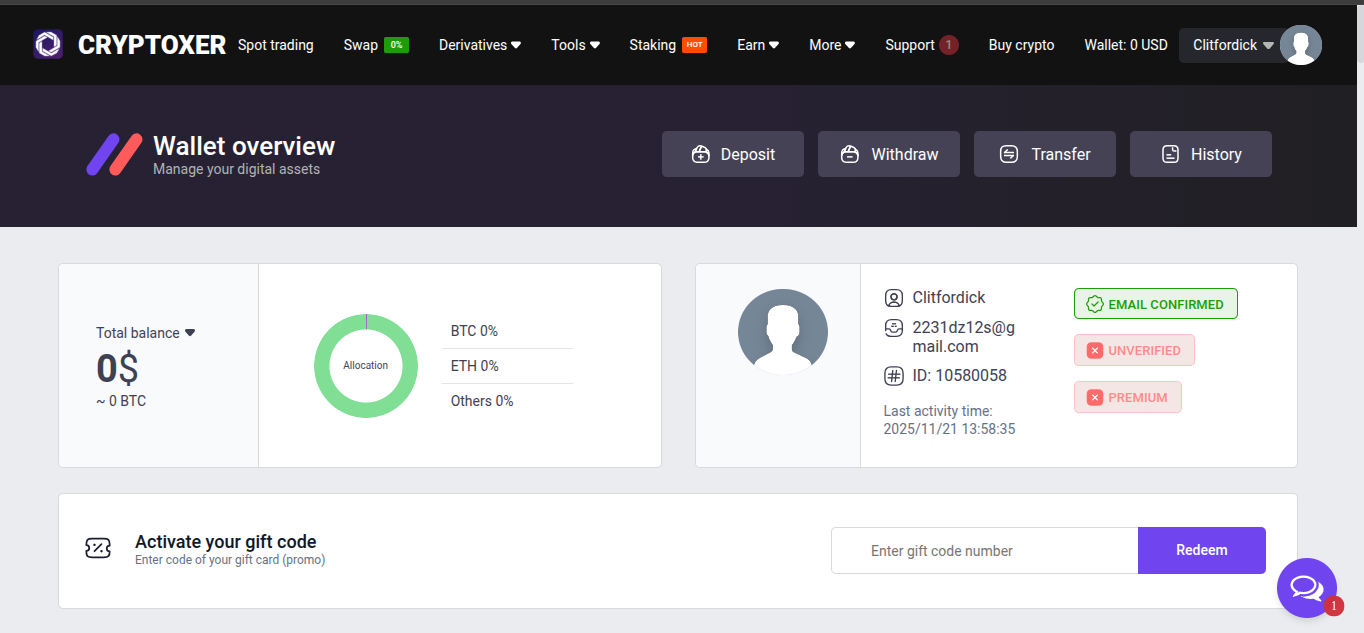Click the header profile avatar icon
The width and height of the screenshot is (1364, 633).
click(x=1300, y=45)
